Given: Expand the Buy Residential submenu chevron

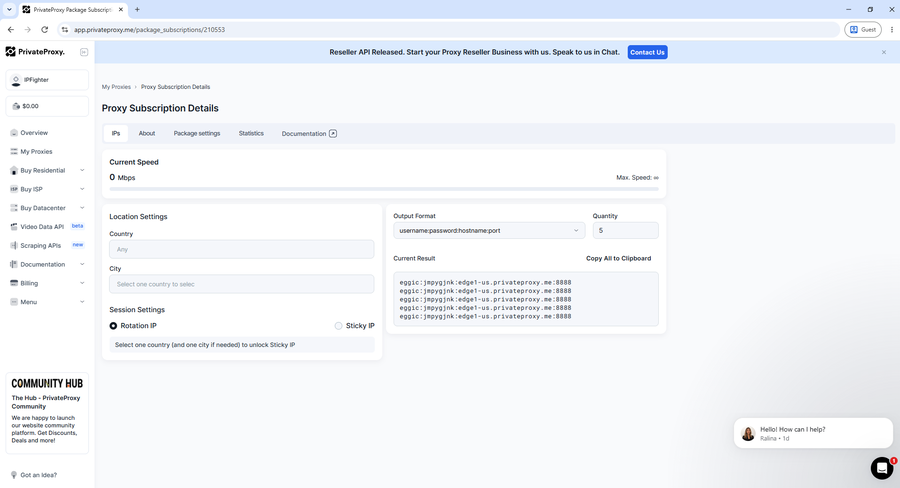Looking at the screenshot, I should pos(82,171).
